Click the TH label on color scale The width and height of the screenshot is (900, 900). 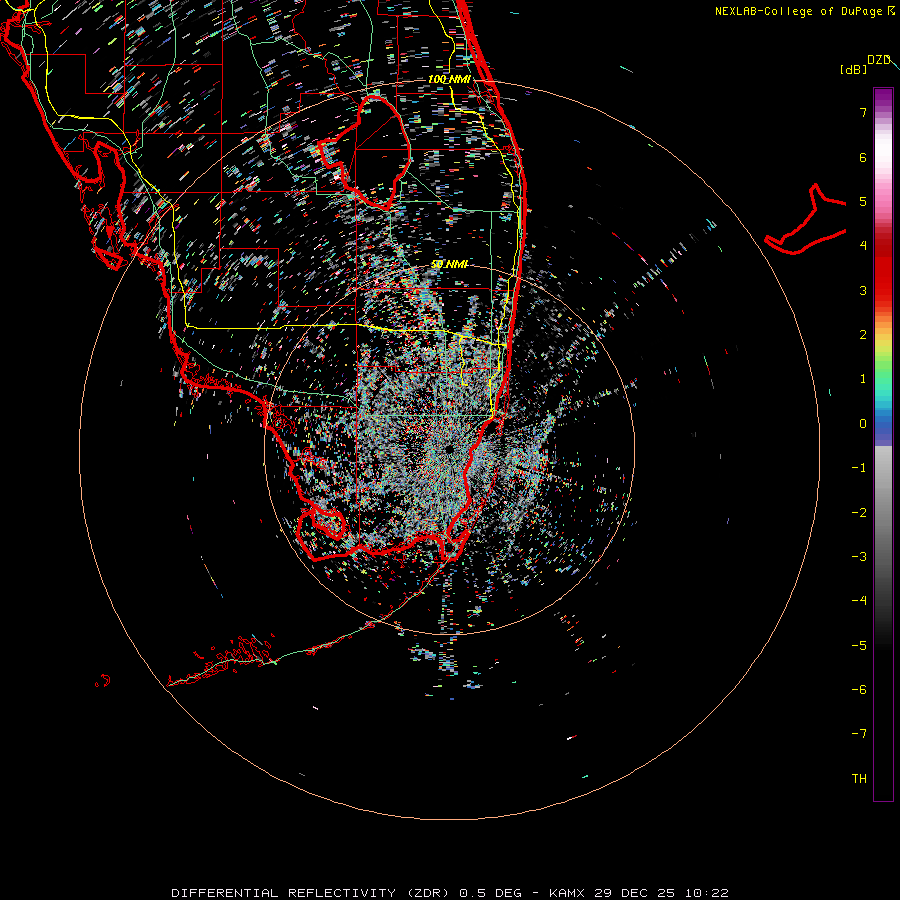pos(859,779)
